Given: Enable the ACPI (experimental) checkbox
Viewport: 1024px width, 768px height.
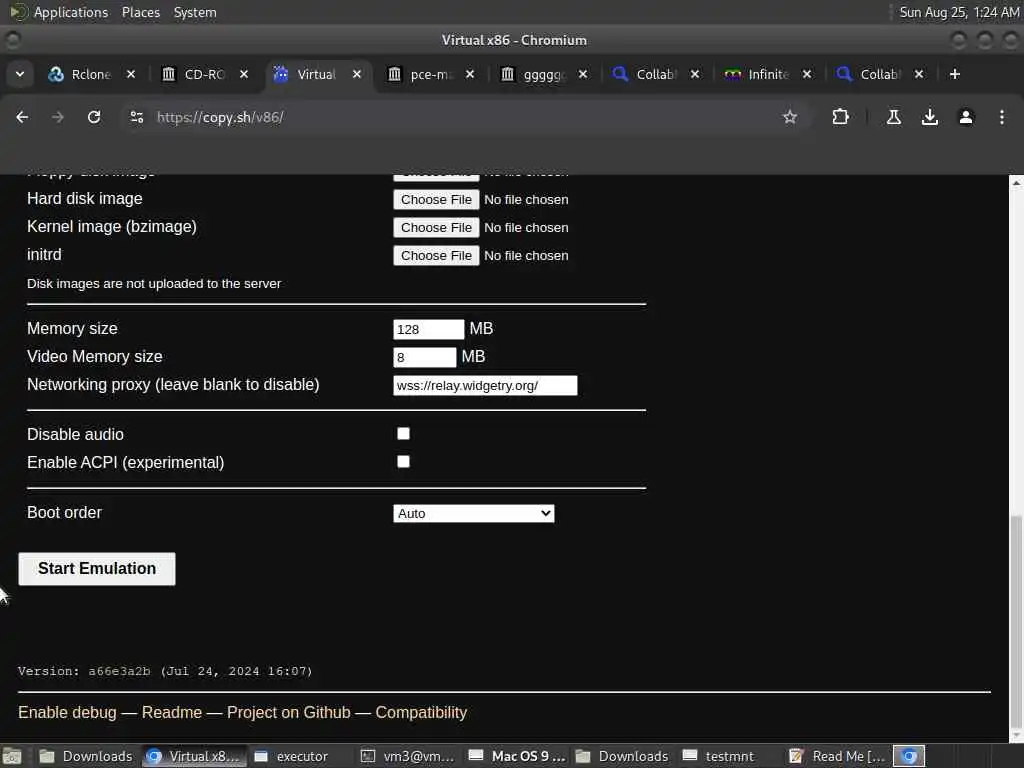Looking at the screenshot, I should (404, 462).
